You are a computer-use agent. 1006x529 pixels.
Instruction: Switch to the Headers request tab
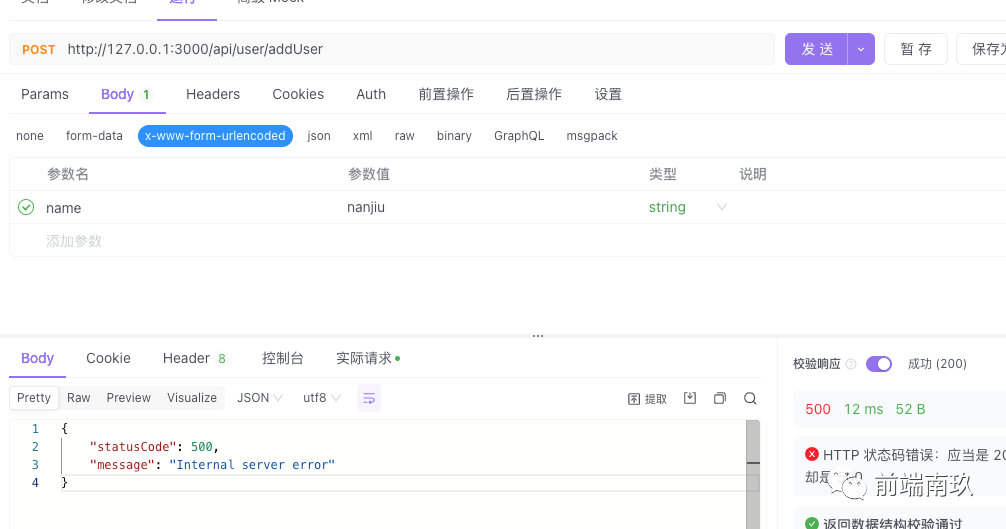(x=213, y=94)
